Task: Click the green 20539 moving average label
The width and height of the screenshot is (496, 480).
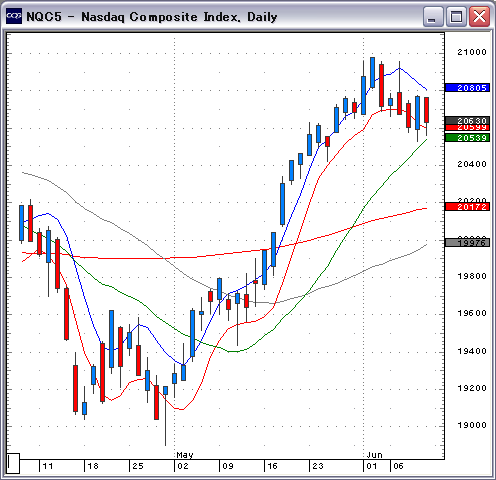Action: point(467,138)
